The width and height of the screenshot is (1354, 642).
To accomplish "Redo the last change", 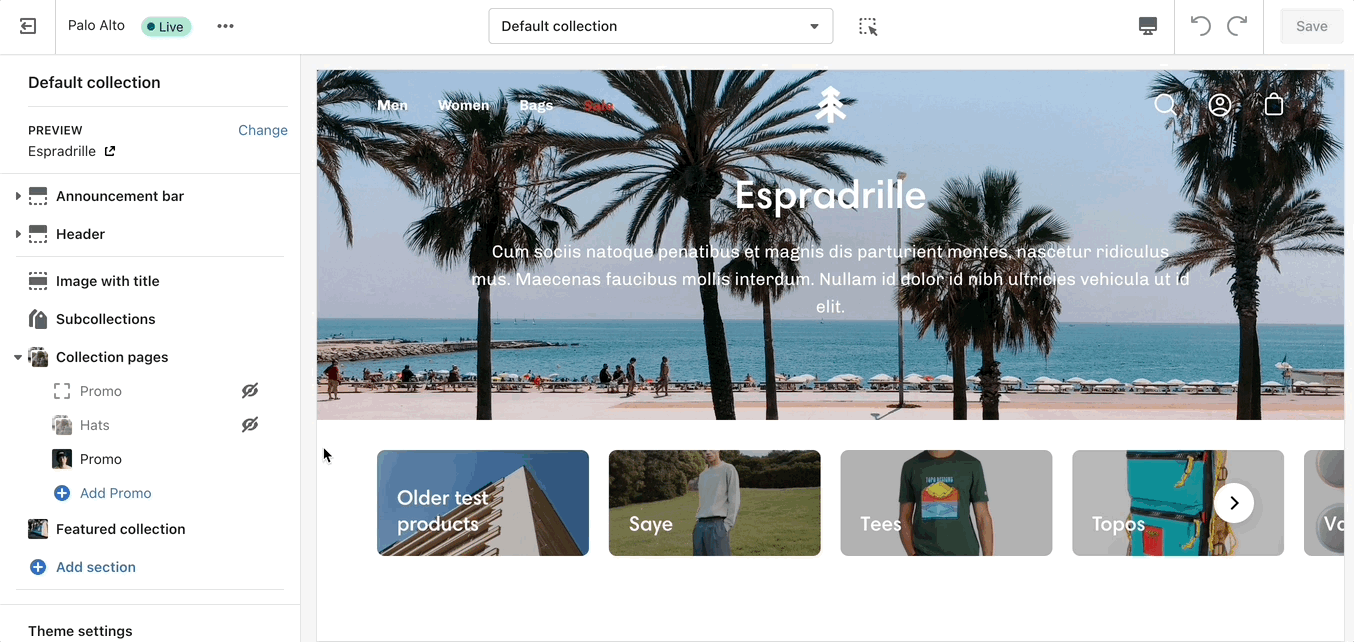I will click(x=1237, y=26).
